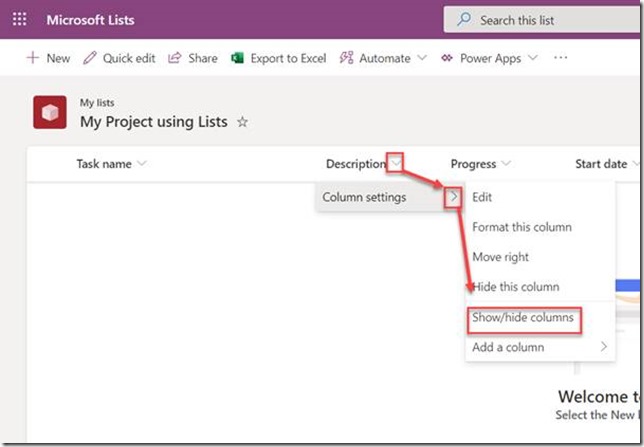Expand the Description column dropdown arrow
Viewport: 644px width, 447px height.
[397, 164]
